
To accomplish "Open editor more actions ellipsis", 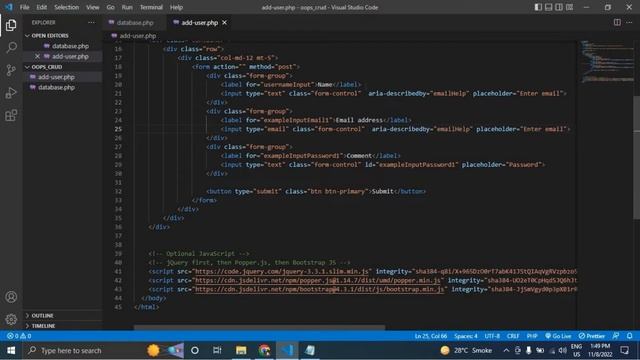I will (629, 22).
